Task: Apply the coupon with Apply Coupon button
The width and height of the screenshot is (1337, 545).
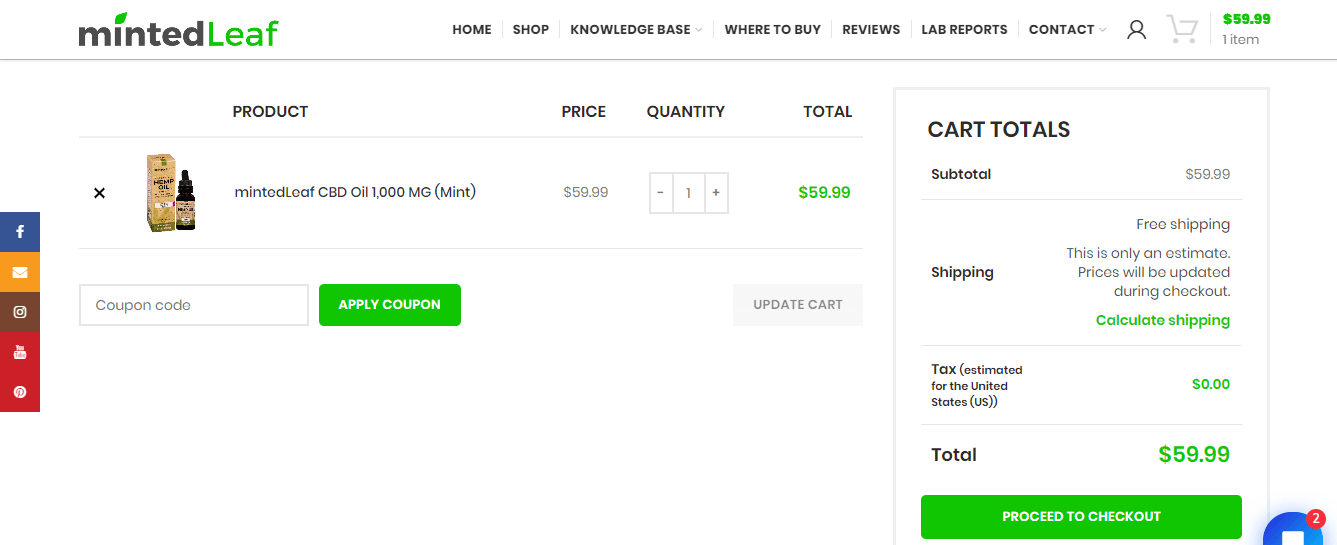Action: (x=390, y=305)
